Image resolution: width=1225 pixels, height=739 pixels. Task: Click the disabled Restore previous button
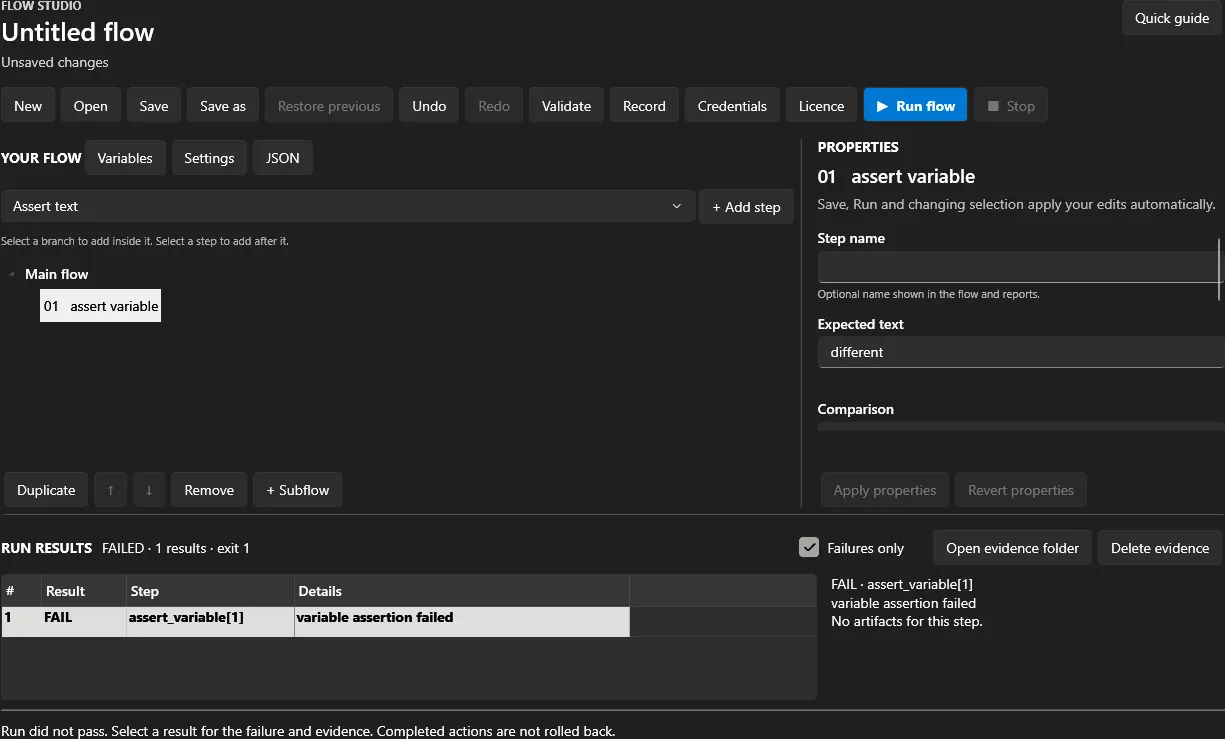pyautogui.click(x=329, y=106)
